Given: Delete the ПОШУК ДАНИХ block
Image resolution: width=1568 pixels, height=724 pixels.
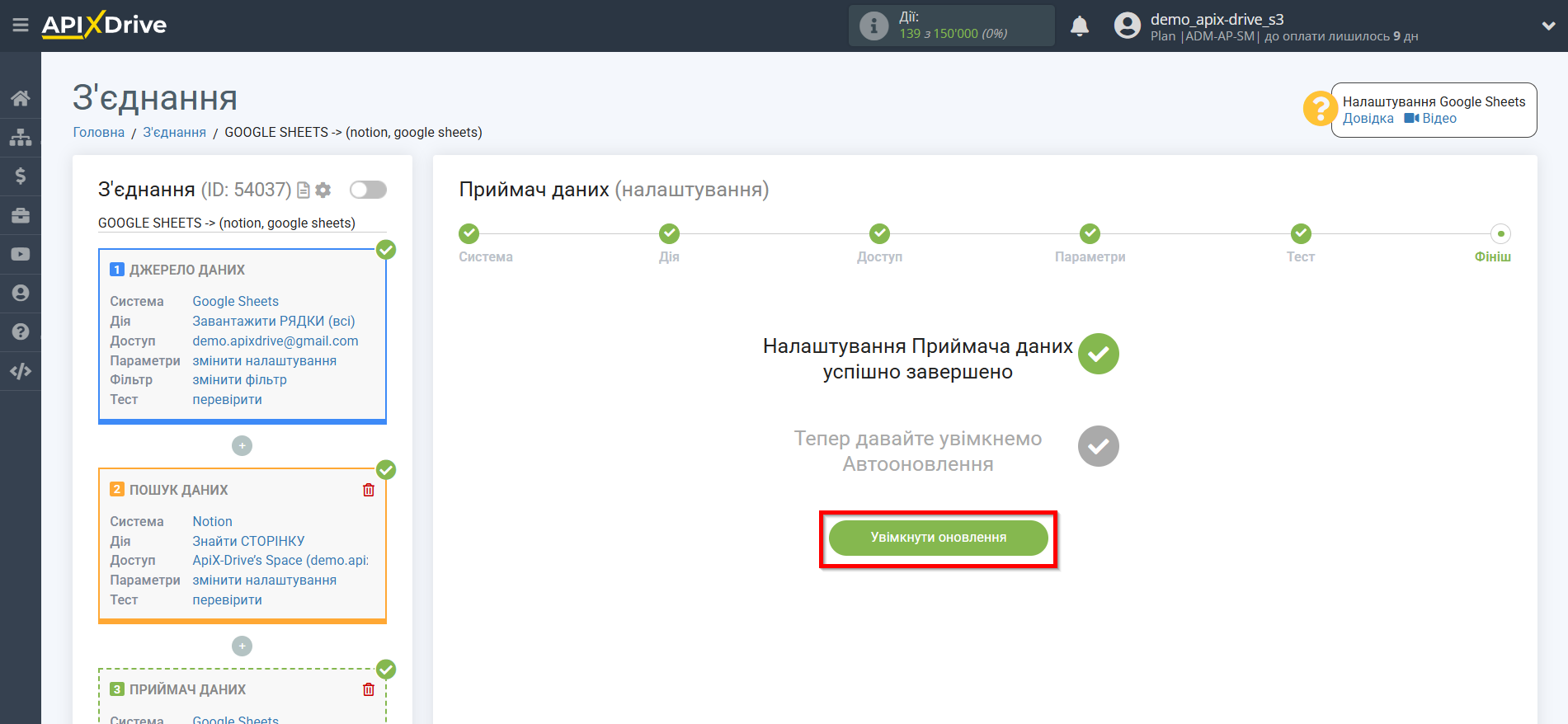Looking at the screenshot, I should (369, 490).
